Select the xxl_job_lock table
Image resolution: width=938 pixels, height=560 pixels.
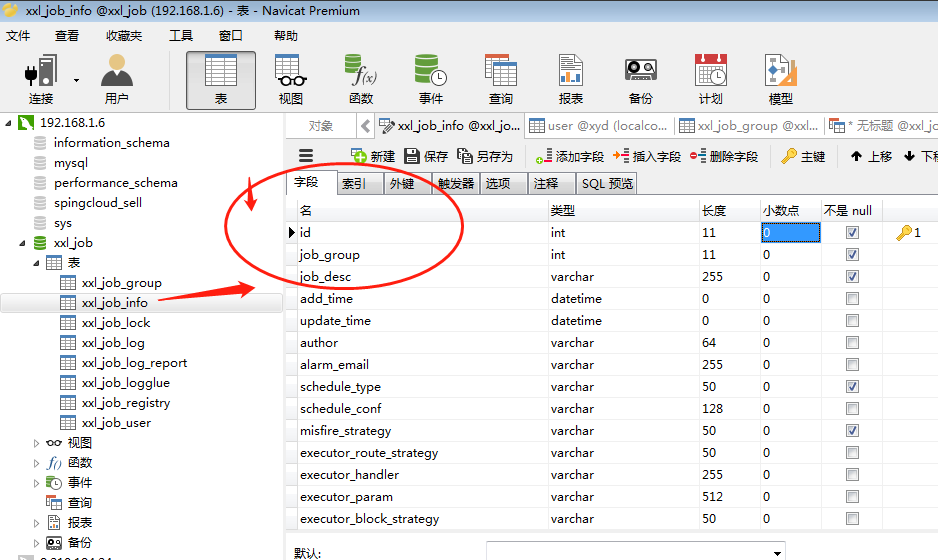point(115,322)
